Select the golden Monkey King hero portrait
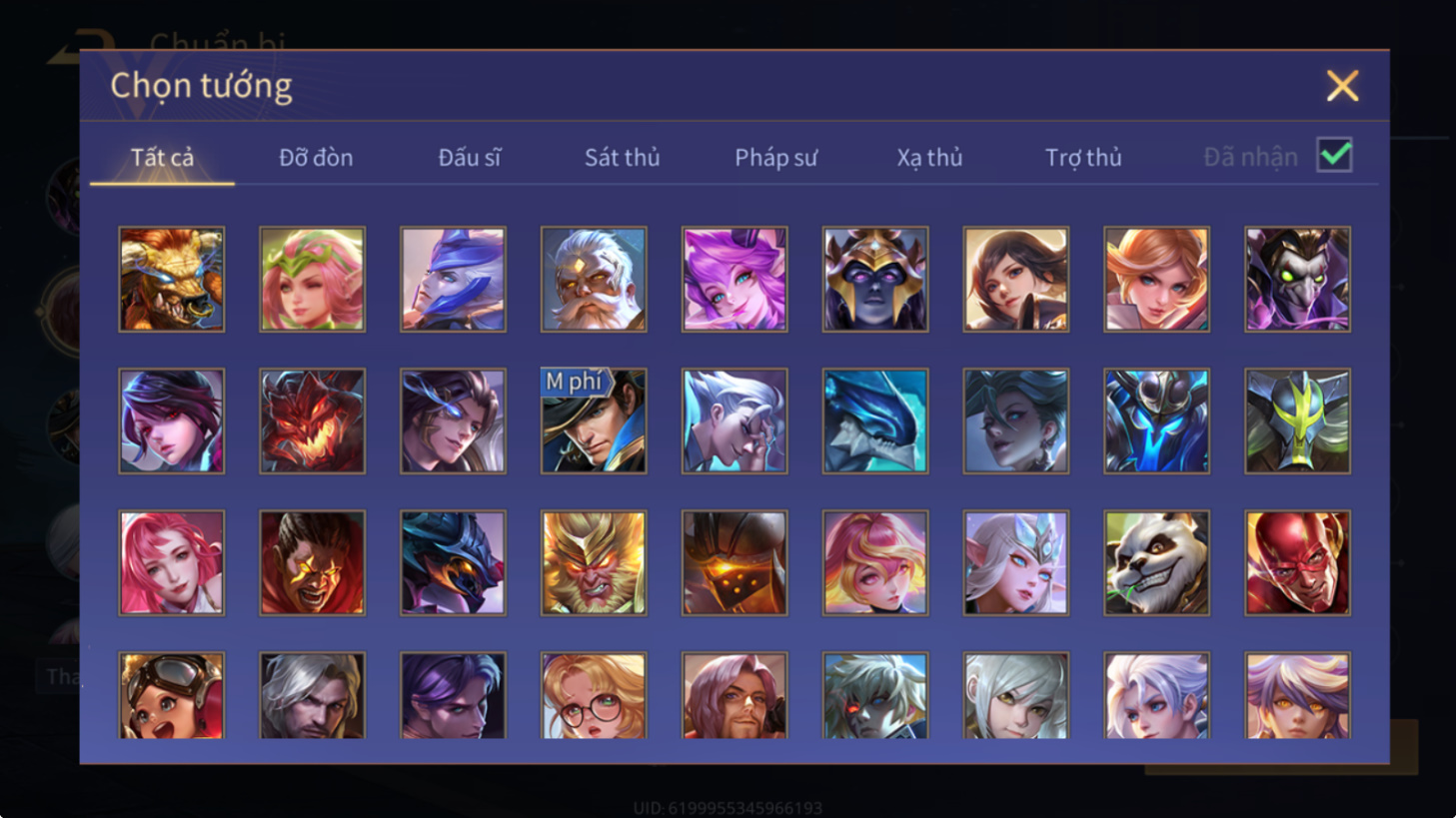 pyautogui.click(x=594, y=562)
